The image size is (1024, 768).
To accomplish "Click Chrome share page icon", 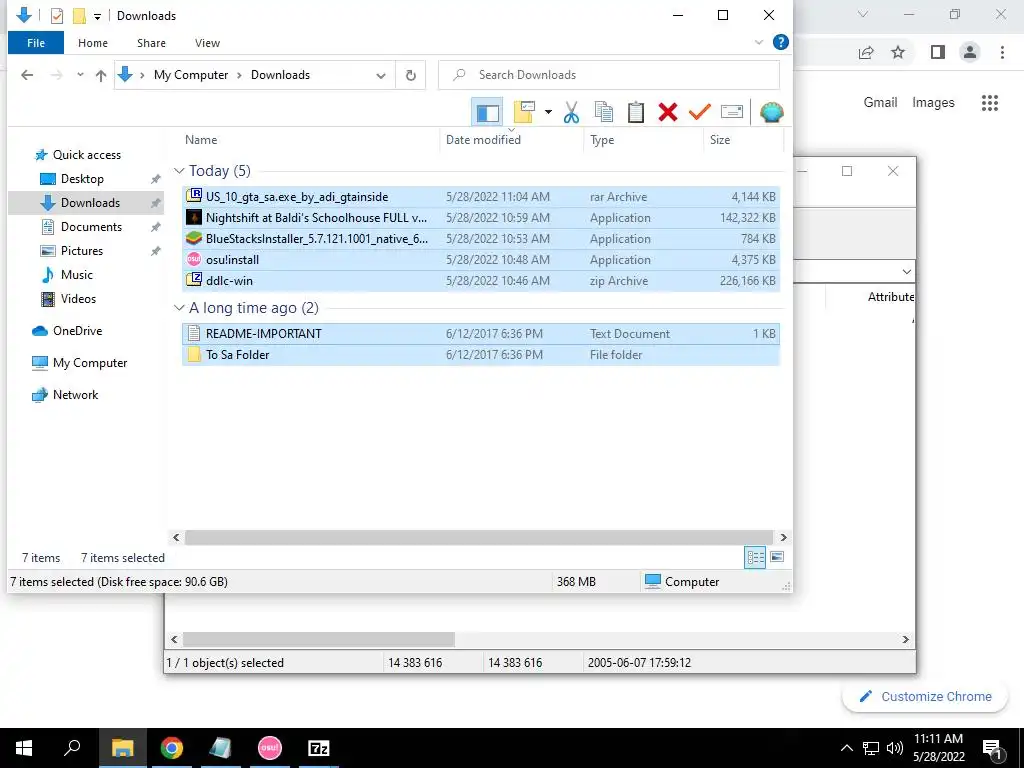I will tap(866, 52).
